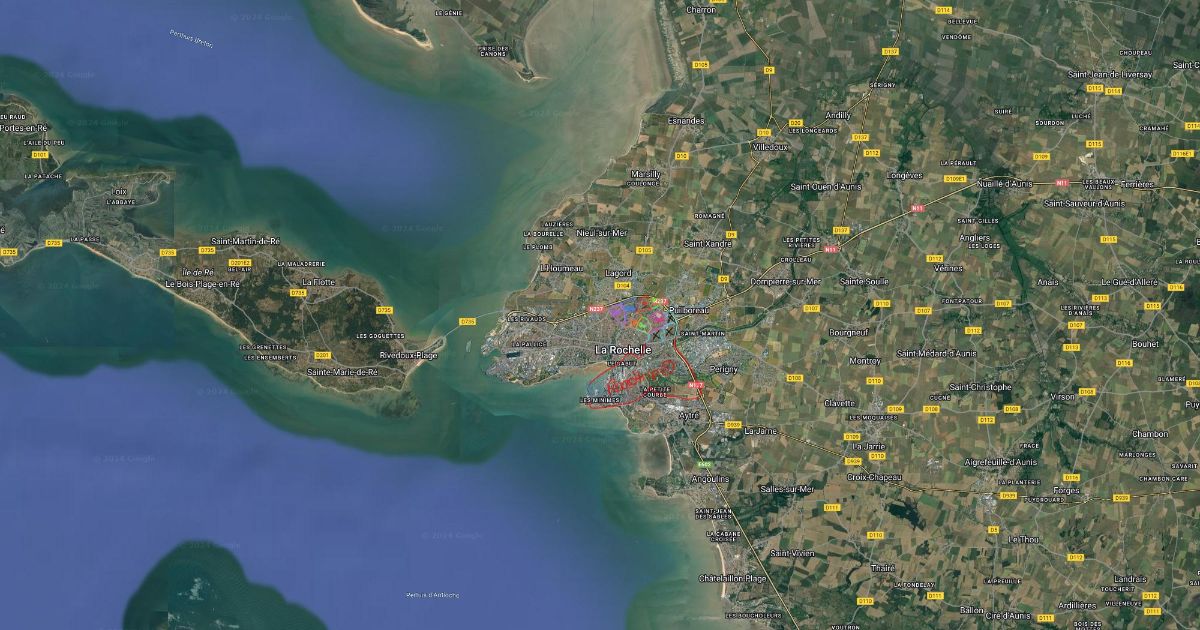Screen dimensions: 1200x630
Task: Click the Saint-Sauveur-d'Aunis label
Action: coord(1083,203)
